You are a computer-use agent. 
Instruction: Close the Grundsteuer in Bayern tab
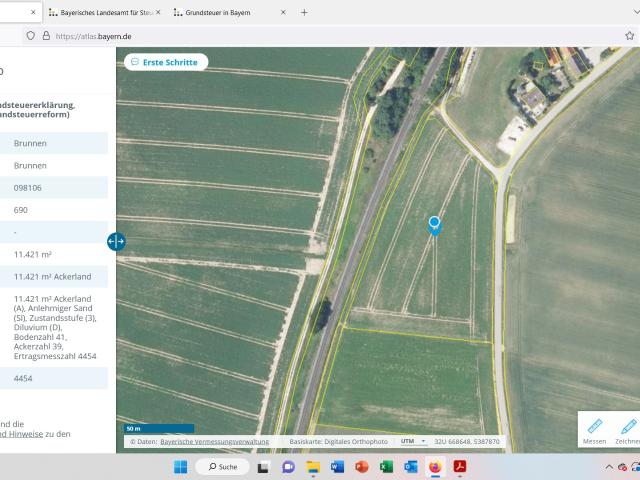283,13
